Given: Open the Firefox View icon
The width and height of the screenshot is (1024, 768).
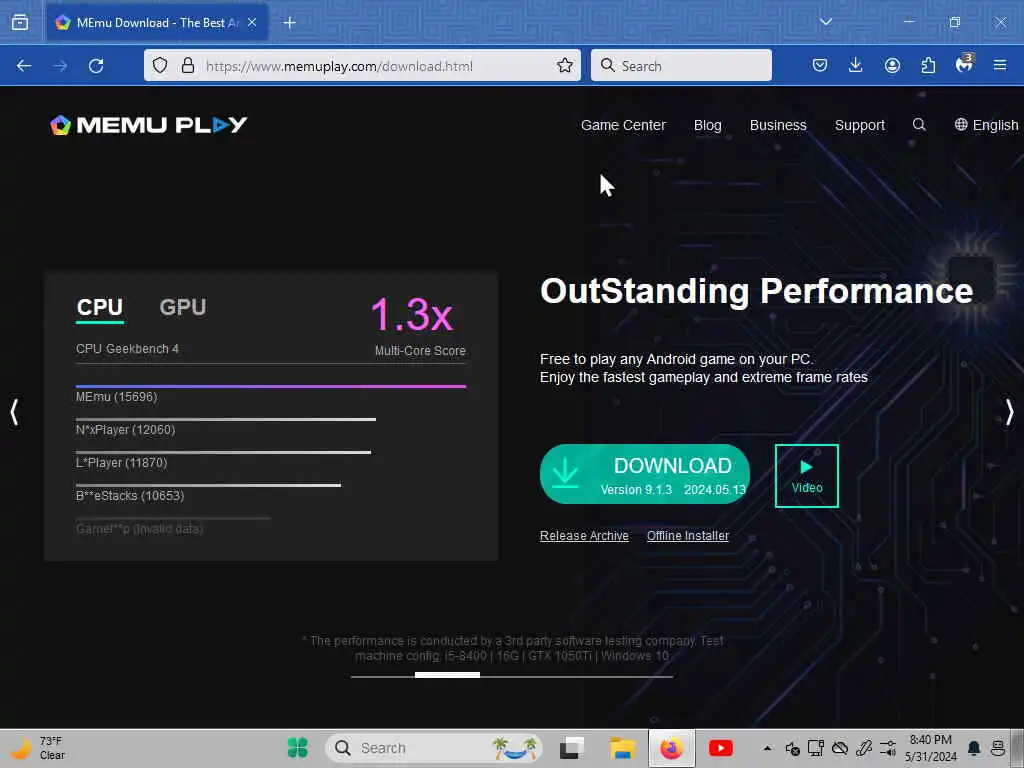Looking at the screenshot, I should (20, 22).
